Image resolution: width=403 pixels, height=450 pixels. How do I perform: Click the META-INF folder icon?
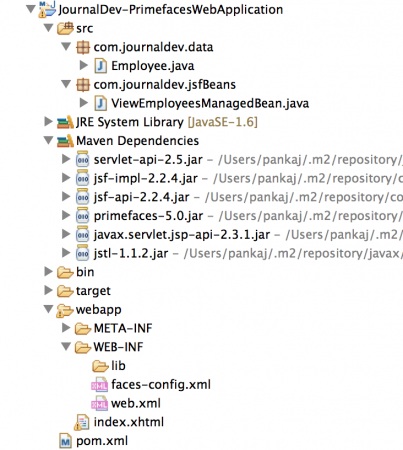83,329
